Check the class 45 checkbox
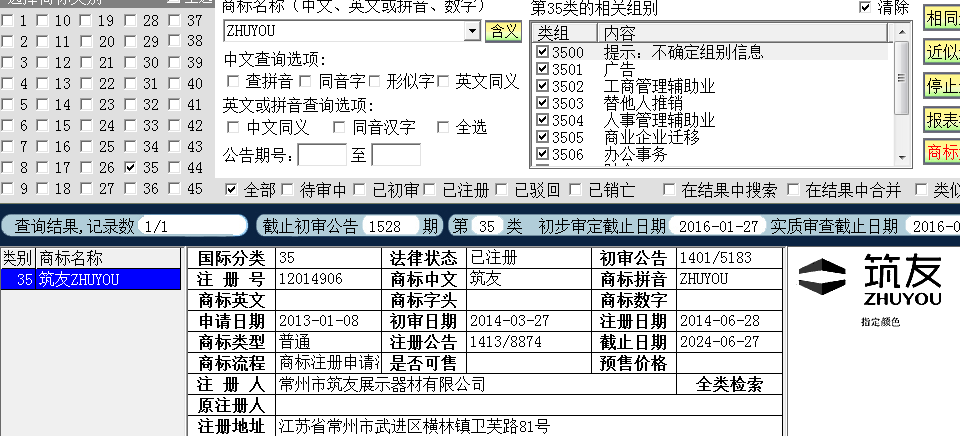 pos(175,188)
